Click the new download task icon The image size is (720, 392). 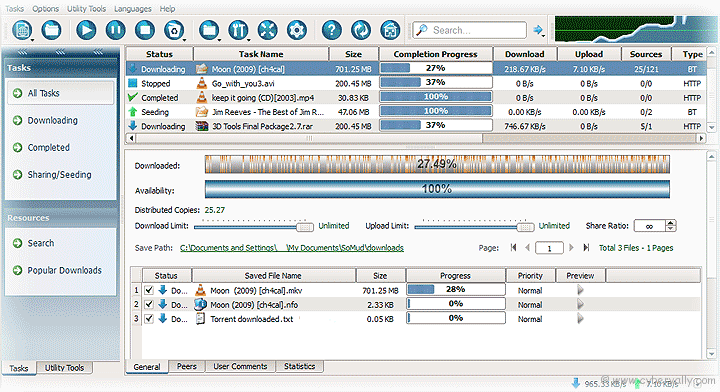pyautogui.click(x=22, y=30)
